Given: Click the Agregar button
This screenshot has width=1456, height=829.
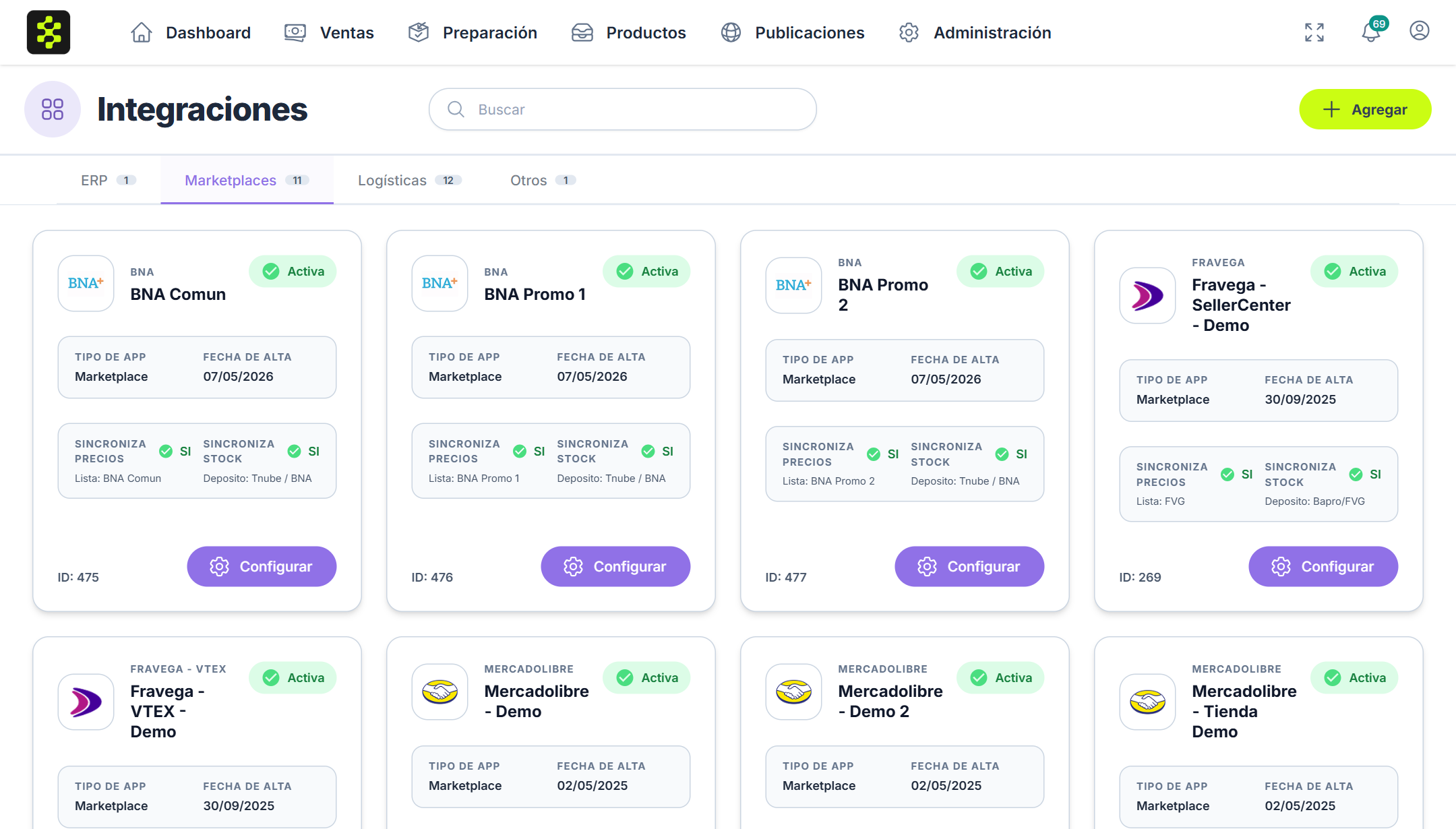Looking at the screenshot, I should point(1365,109).
